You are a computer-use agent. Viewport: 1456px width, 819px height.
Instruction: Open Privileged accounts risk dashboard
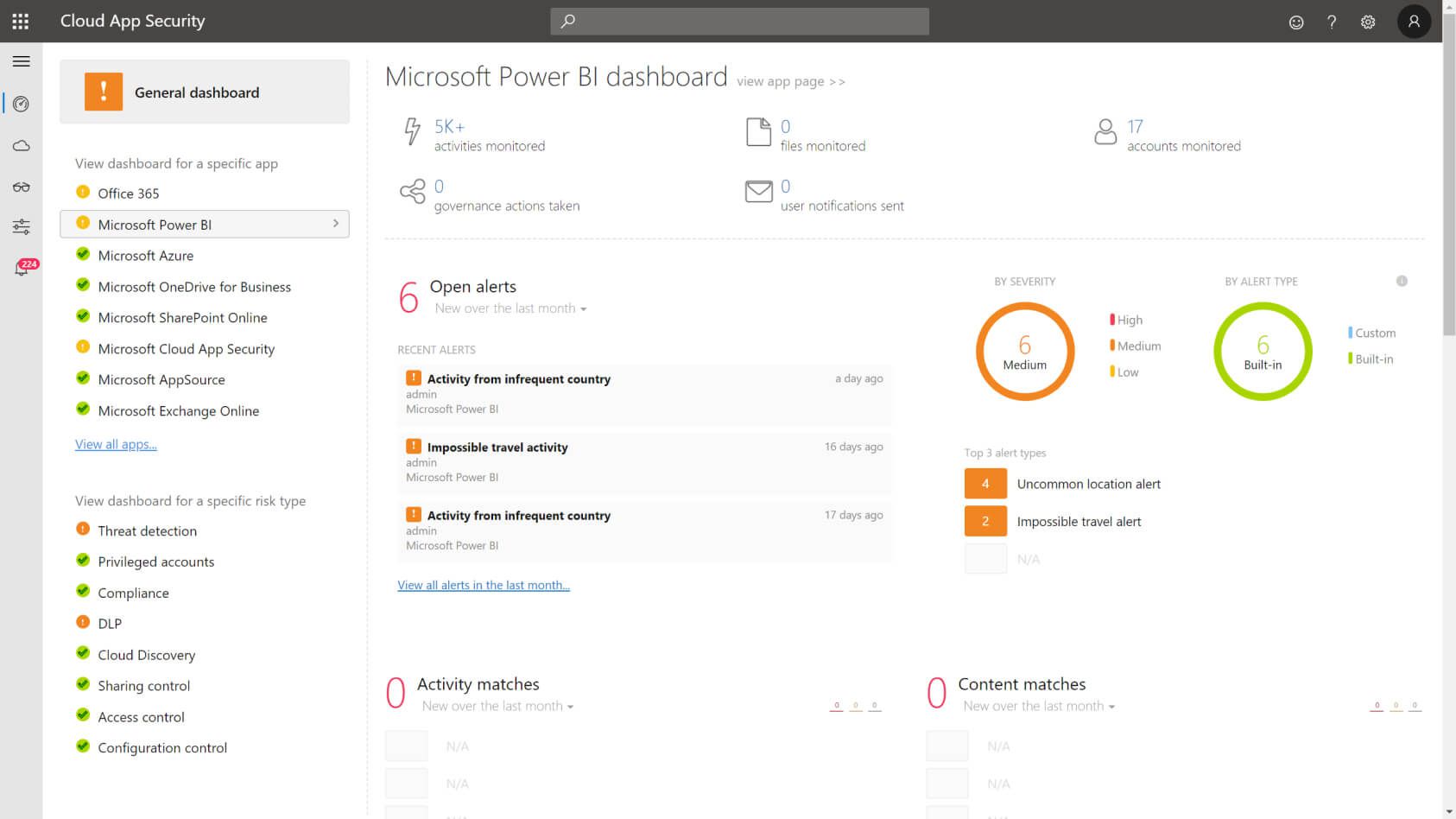tap(156, 562)
